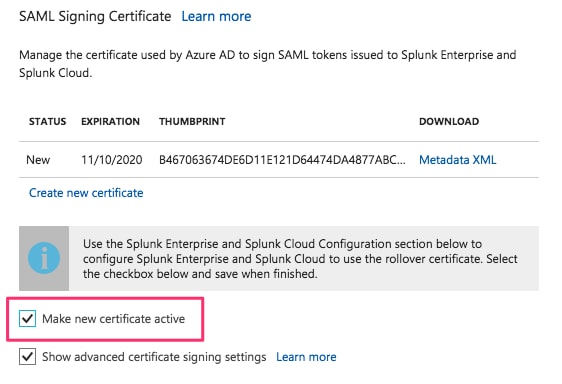This screenshot has width=562, height=384.
Task: Click the Make new certificate active label
Action: coord(113,319)
